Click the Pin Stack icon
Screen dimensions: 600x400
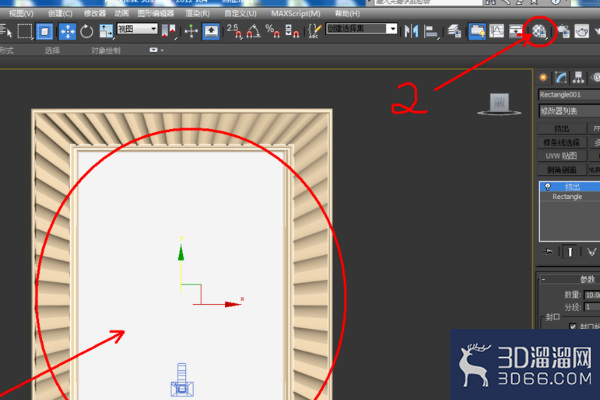click(548, 251)
